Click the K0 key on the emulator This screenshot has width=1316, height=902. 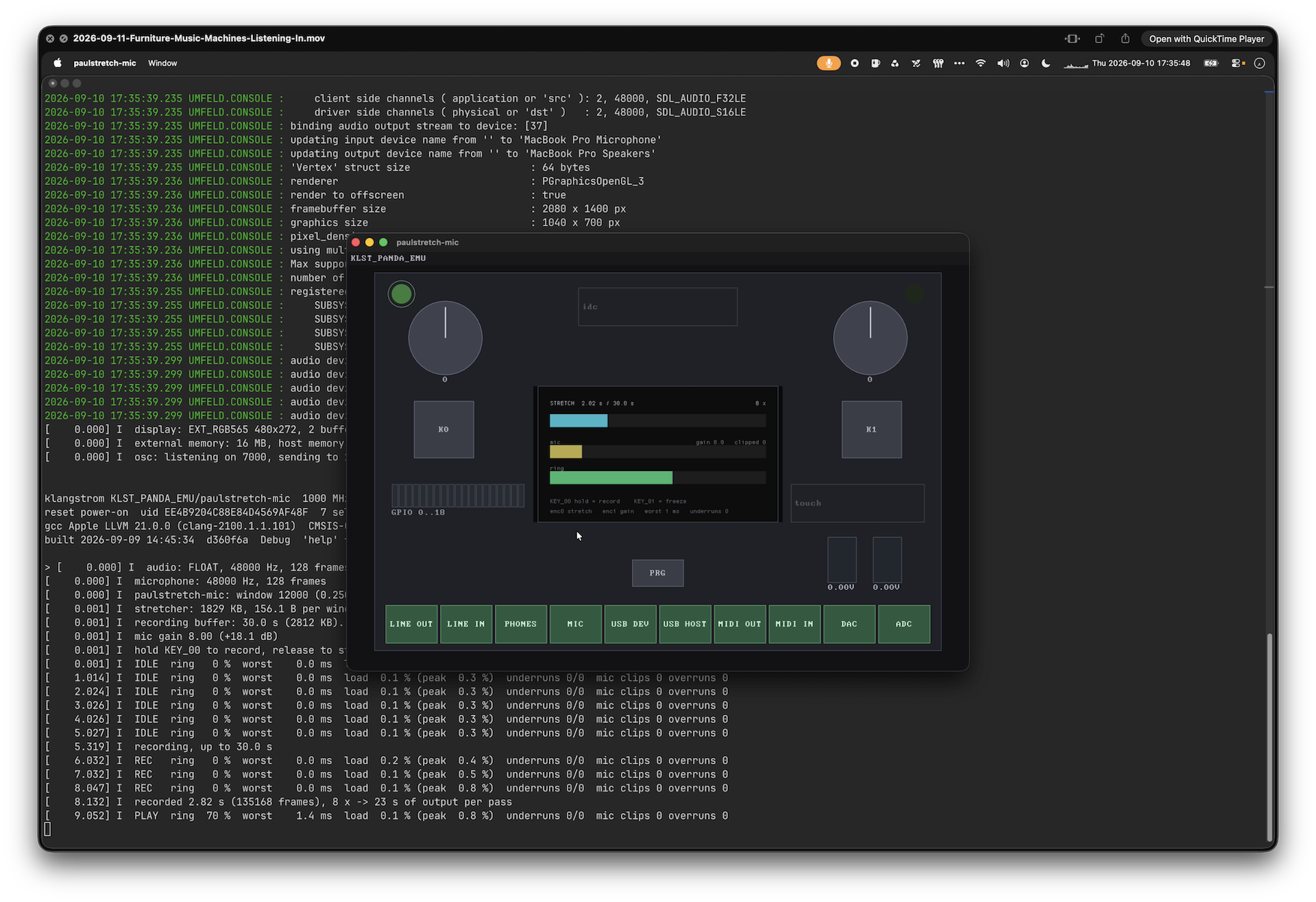(443, 429)
